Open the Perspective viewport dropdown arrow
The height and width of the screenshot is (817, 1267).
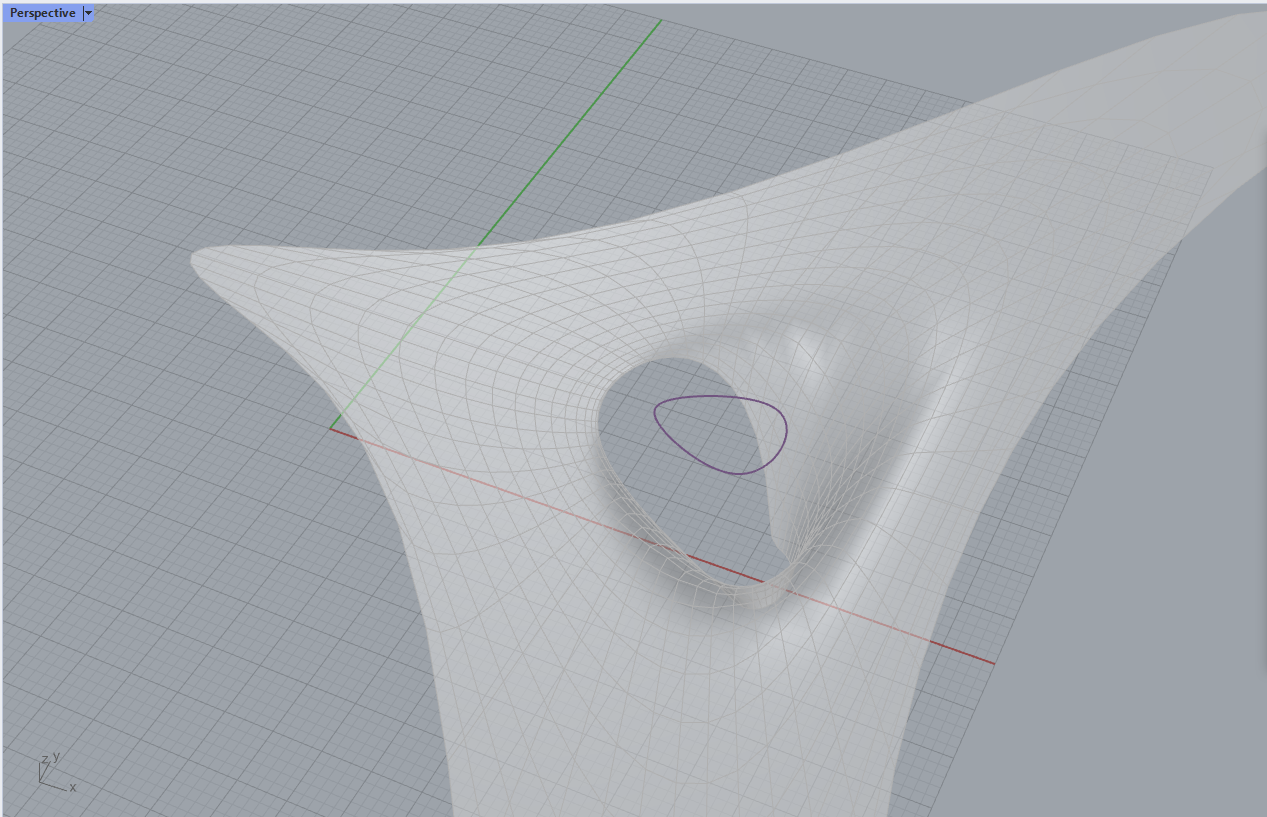point(88,13)
